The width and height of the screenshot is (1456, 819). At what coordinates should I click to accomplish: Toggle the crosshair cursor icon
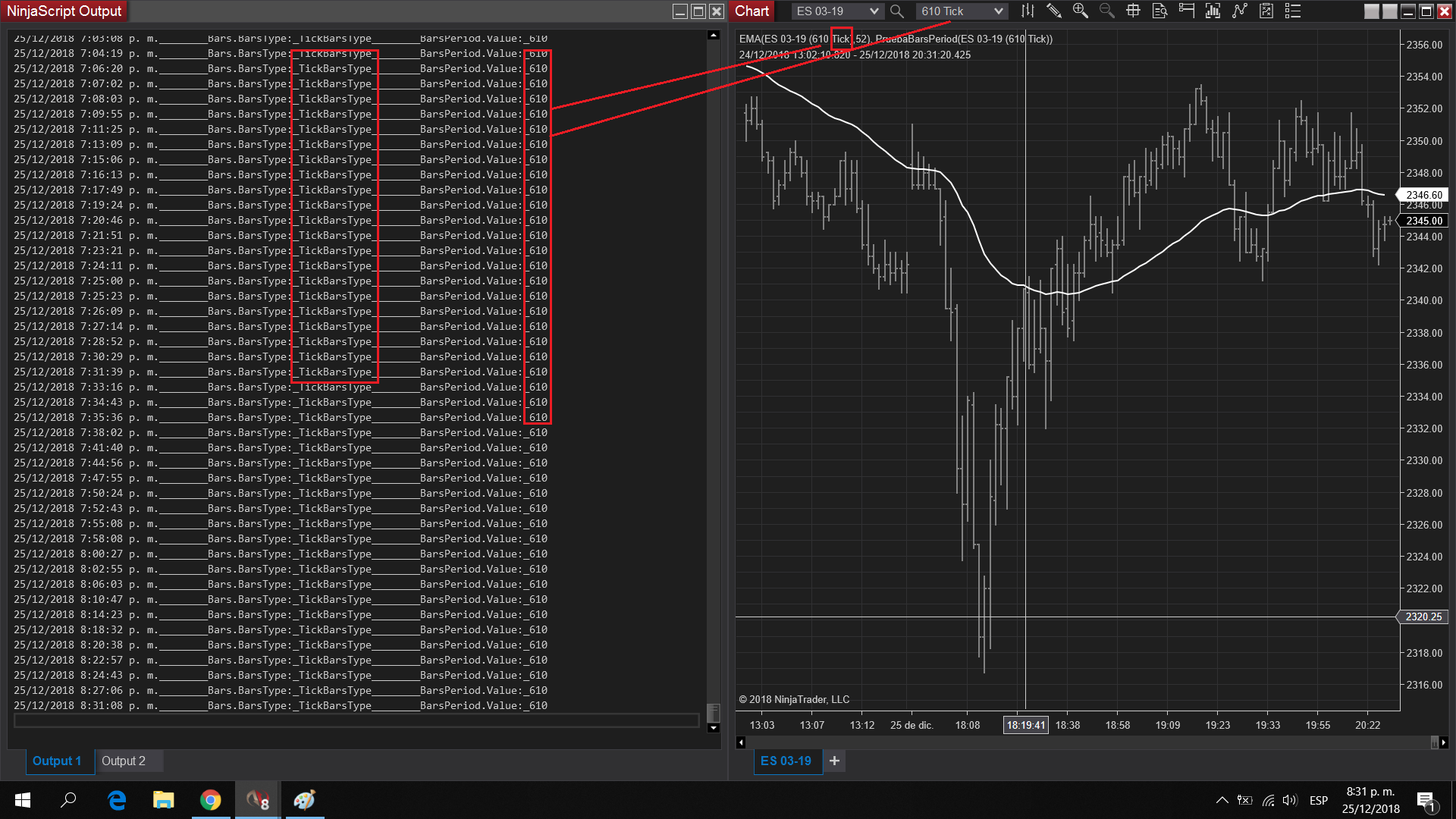point(1133,11)
